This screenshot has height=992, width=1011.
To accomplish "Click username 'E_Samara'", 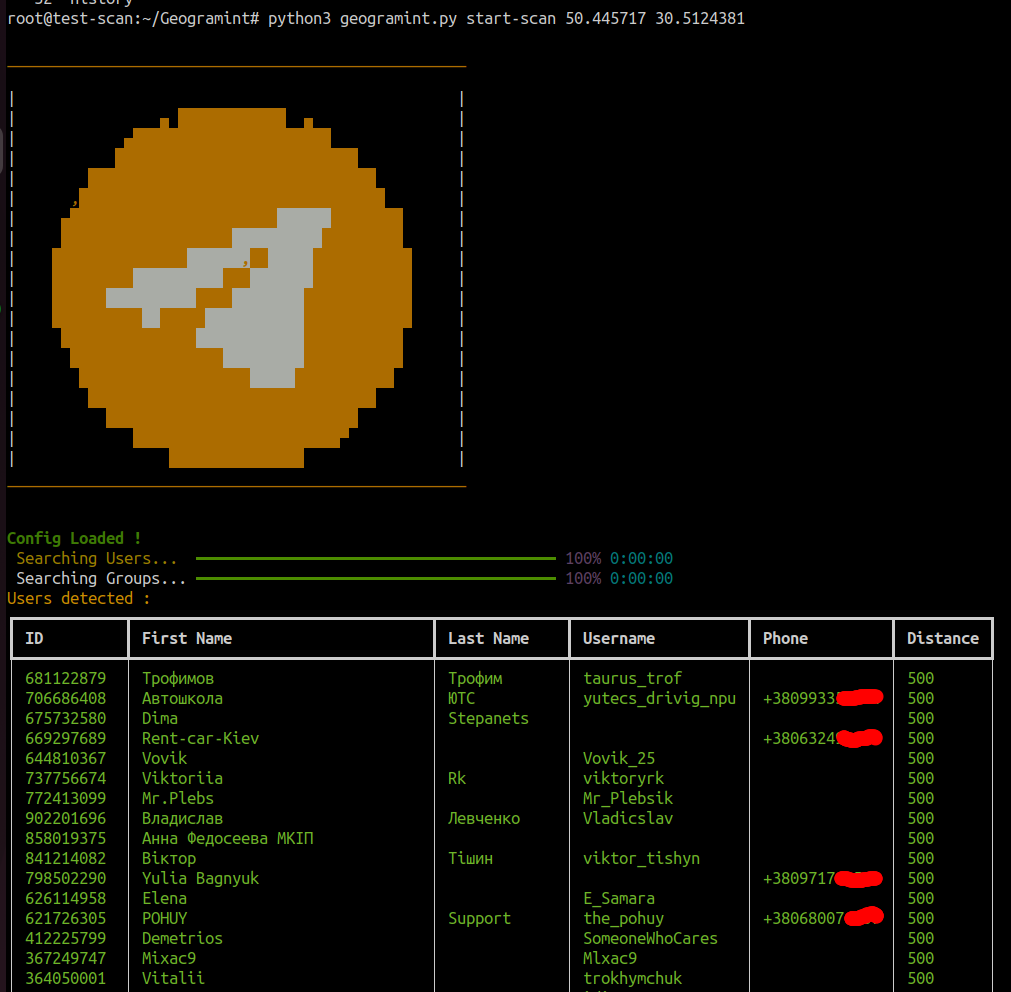I will coord(619,898).
